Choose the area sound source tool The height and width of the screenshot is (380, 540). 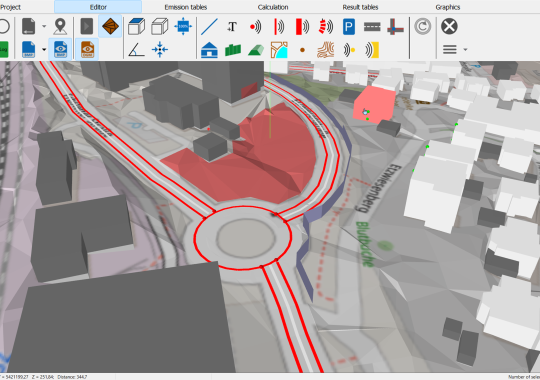point(302,27)
